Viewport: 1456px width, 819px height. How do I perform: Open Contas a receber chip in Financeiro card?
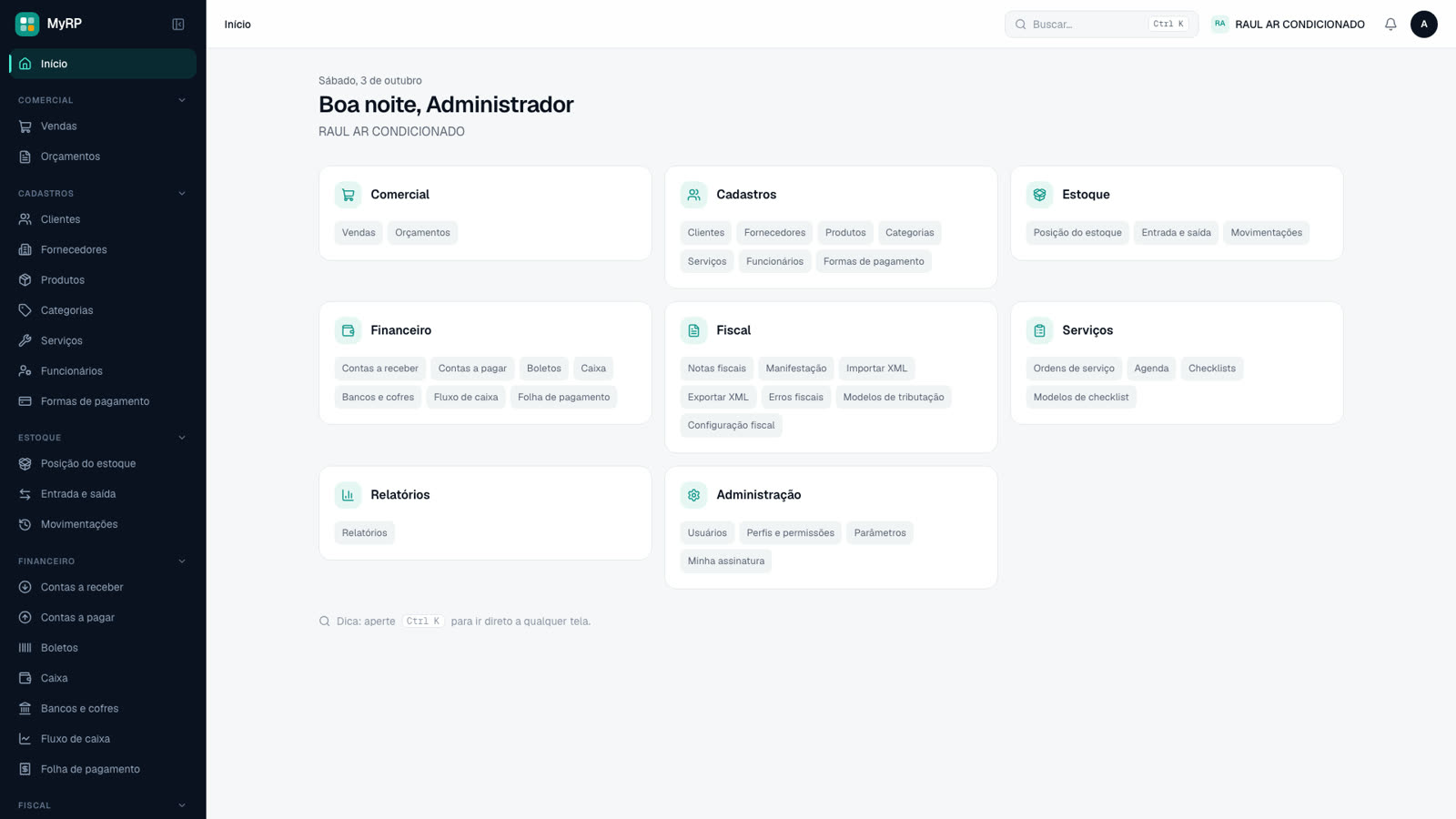coord(380,369)
